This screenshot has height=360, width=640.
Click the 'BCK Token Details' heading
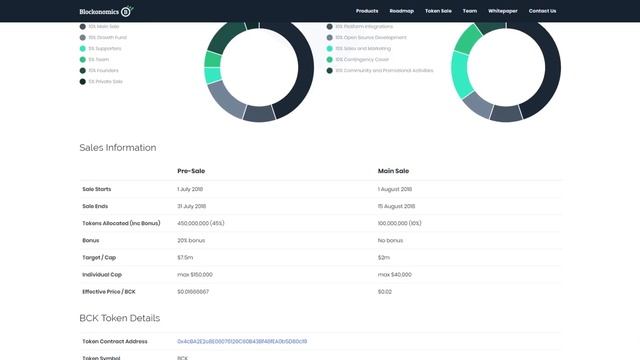[x=120, y=318]
